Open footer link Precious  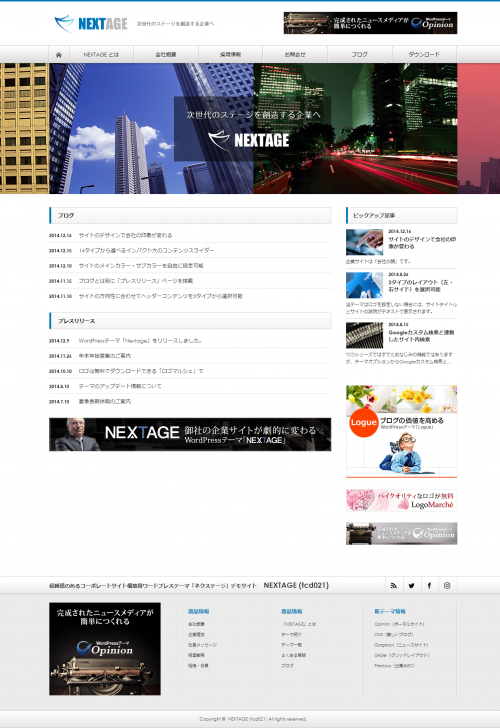pos(394,666)
